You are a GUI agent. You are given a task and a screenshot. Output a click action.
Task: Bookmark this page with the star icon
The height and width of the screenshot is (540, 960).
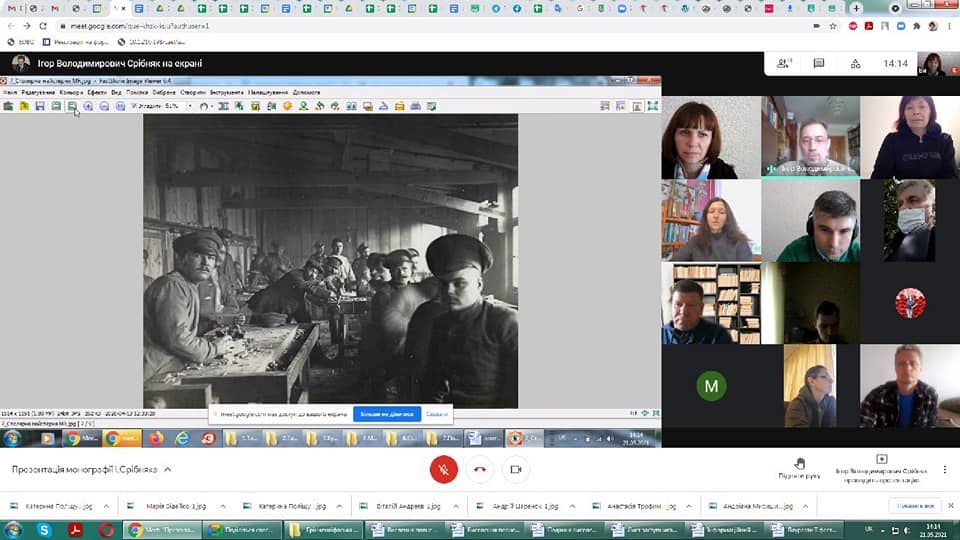click(833, 26)
